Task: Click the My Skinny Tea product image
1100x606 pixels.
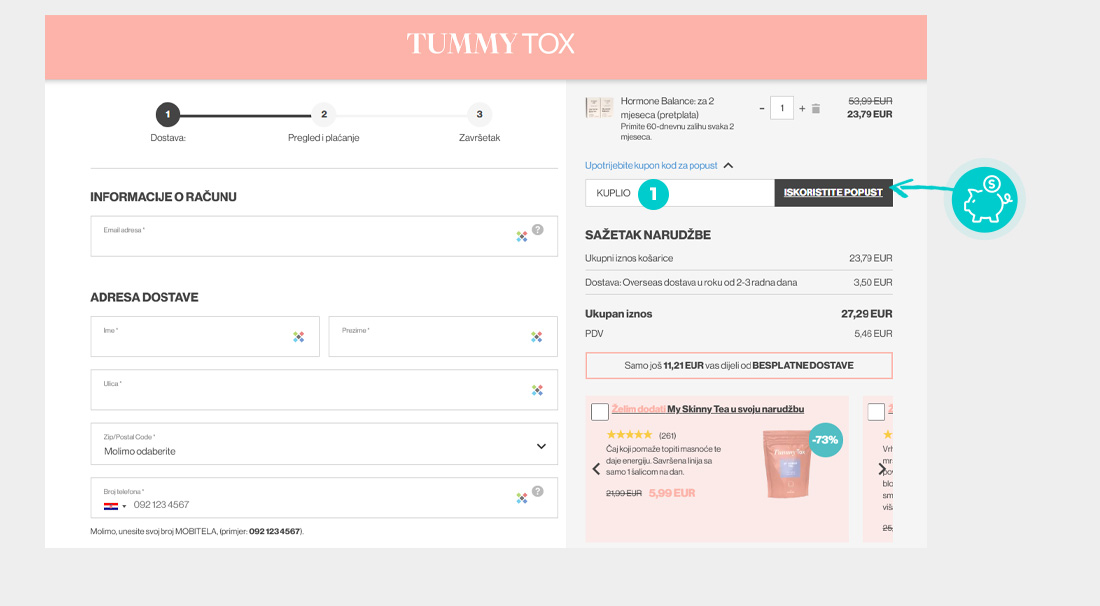Action: point(789,464)
